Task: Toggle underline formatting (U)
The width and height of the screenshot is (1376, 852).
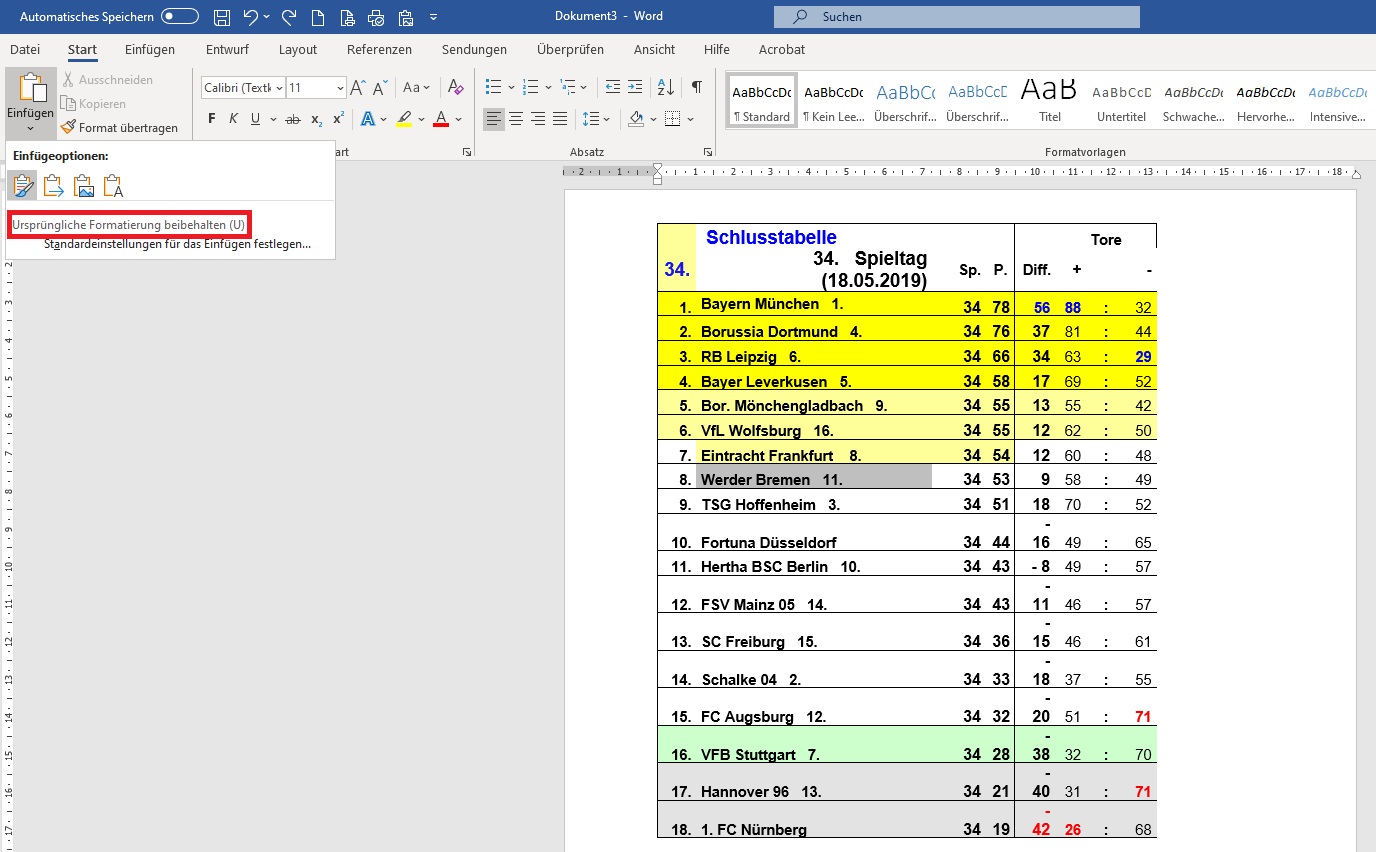Action: tap(255, 119)
